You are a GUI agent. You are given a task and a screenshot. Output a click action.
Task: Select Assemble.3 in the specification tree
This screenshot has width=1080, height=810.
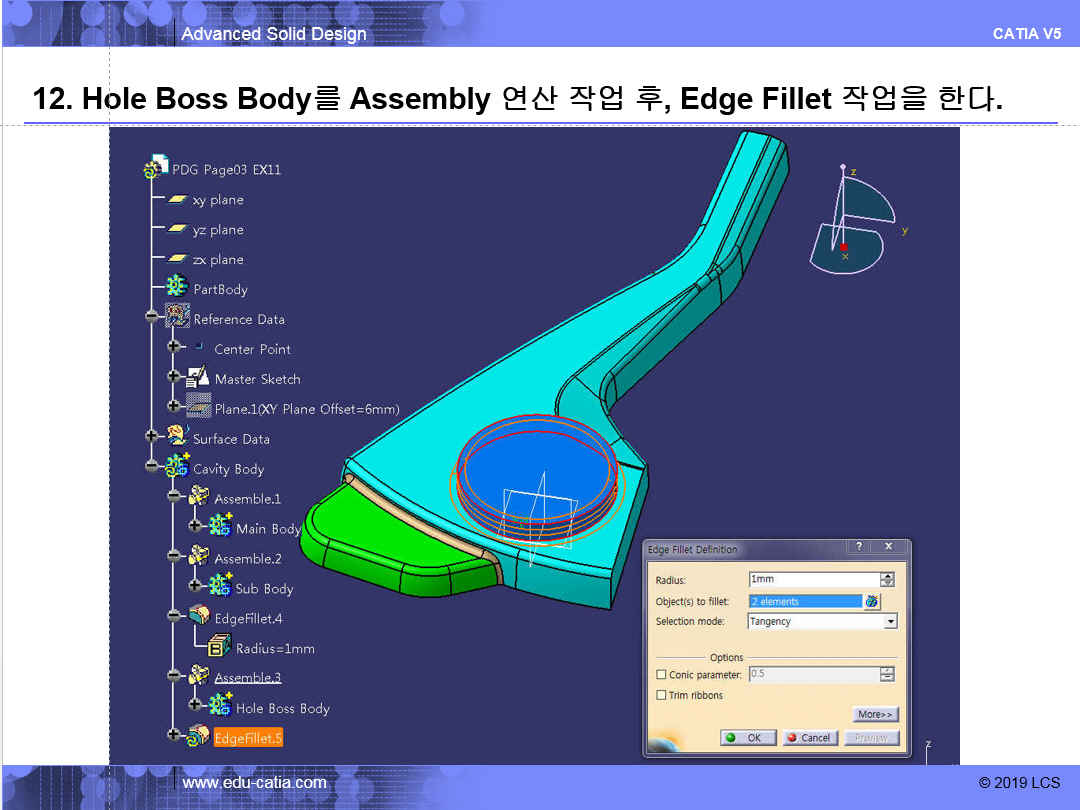[x=247, y=677]
